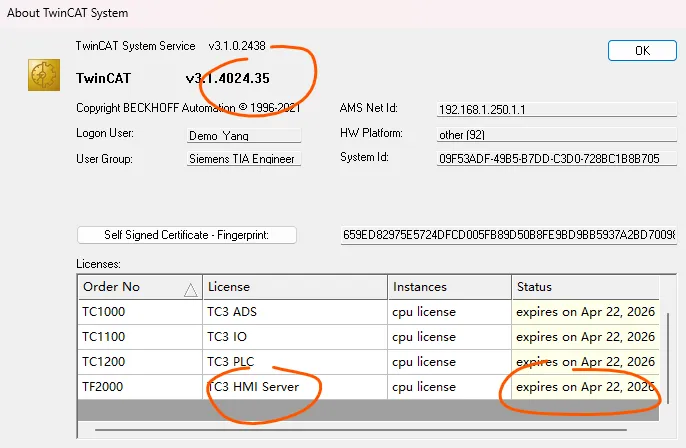Select the AMS Net Id field
Image resolution: width=686 pixels, height=448 pixels.
[556, 109]
